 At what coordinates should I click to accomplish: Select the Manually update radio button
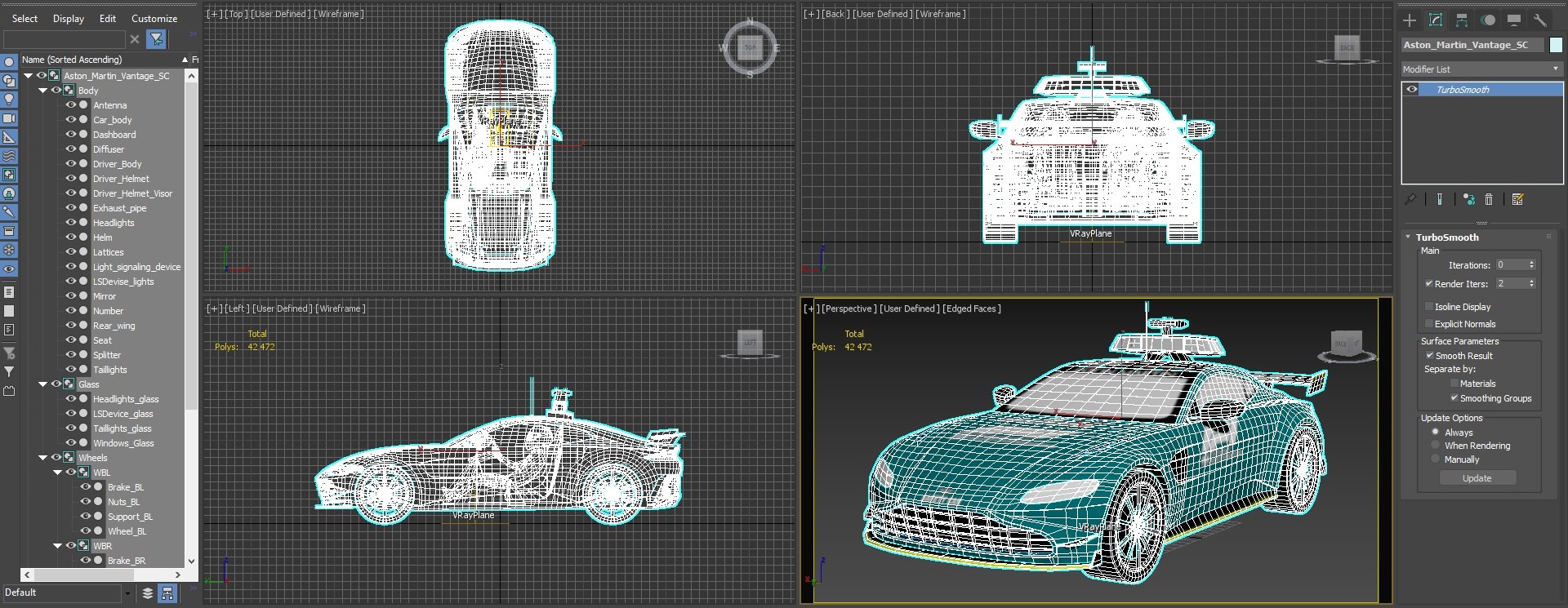[1435, 459]
